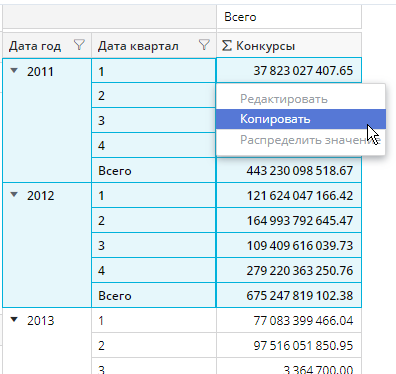
Task: Collapse the 2012 year group
Action: tap(14, 195)
